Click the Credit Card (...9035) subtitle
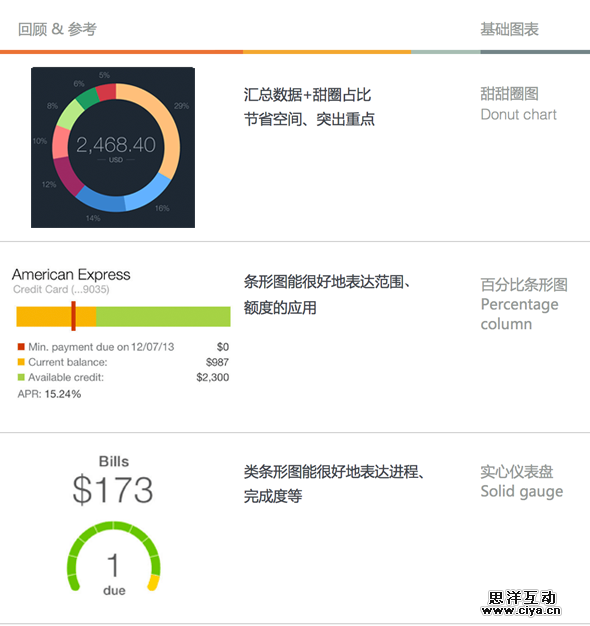590x626 pixels. [61, 289]
